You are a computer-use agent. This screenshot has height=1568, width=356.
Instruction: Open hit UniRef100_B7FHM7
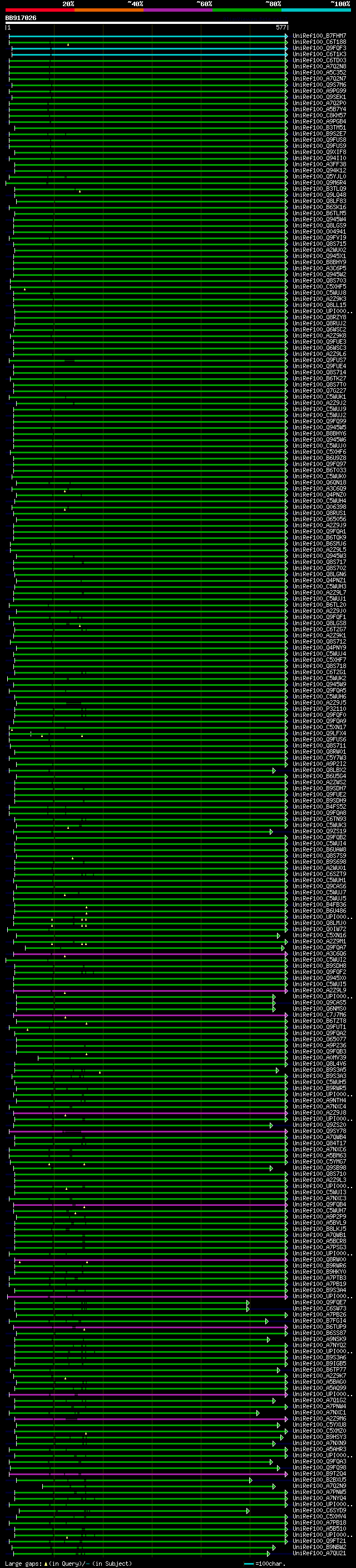[x=319, y=36]
